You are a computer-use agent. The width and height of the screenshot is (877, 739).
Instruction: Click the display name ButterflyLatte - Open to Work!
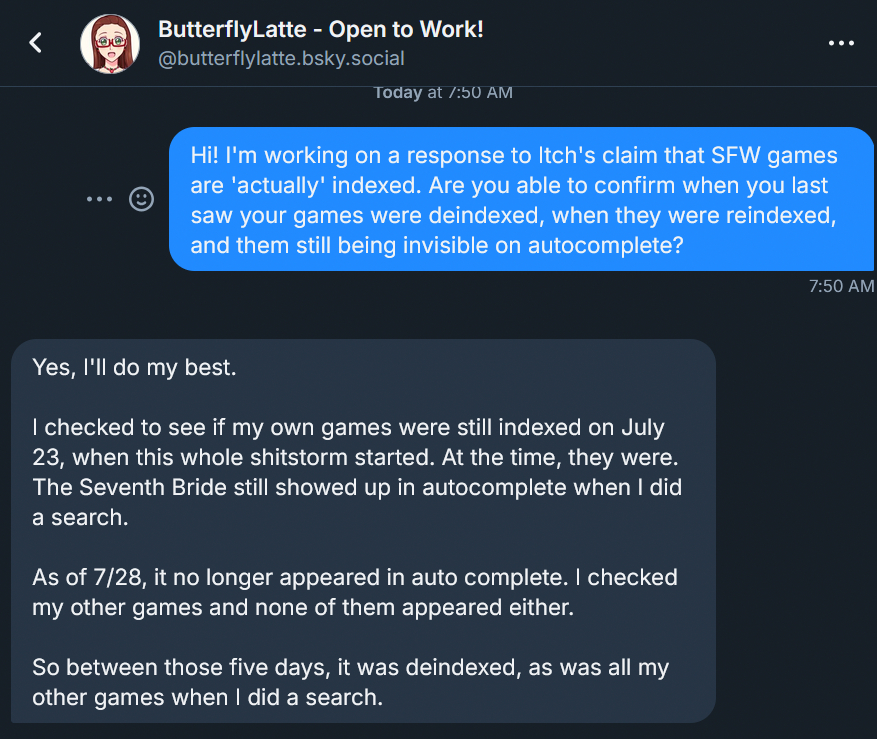coord(321,30)
